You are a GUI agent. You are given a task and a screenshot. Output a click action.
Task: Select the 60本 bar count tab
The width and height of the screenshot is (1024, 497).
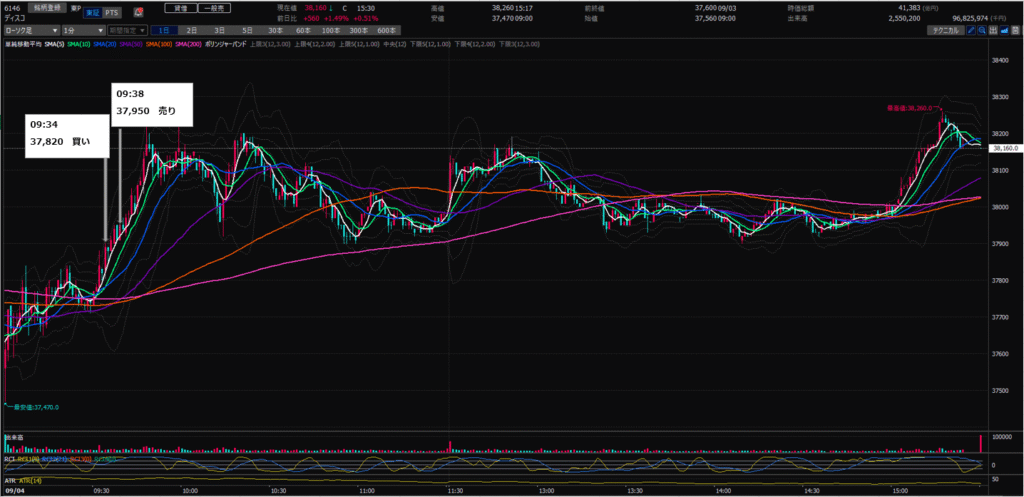[303, 30]
